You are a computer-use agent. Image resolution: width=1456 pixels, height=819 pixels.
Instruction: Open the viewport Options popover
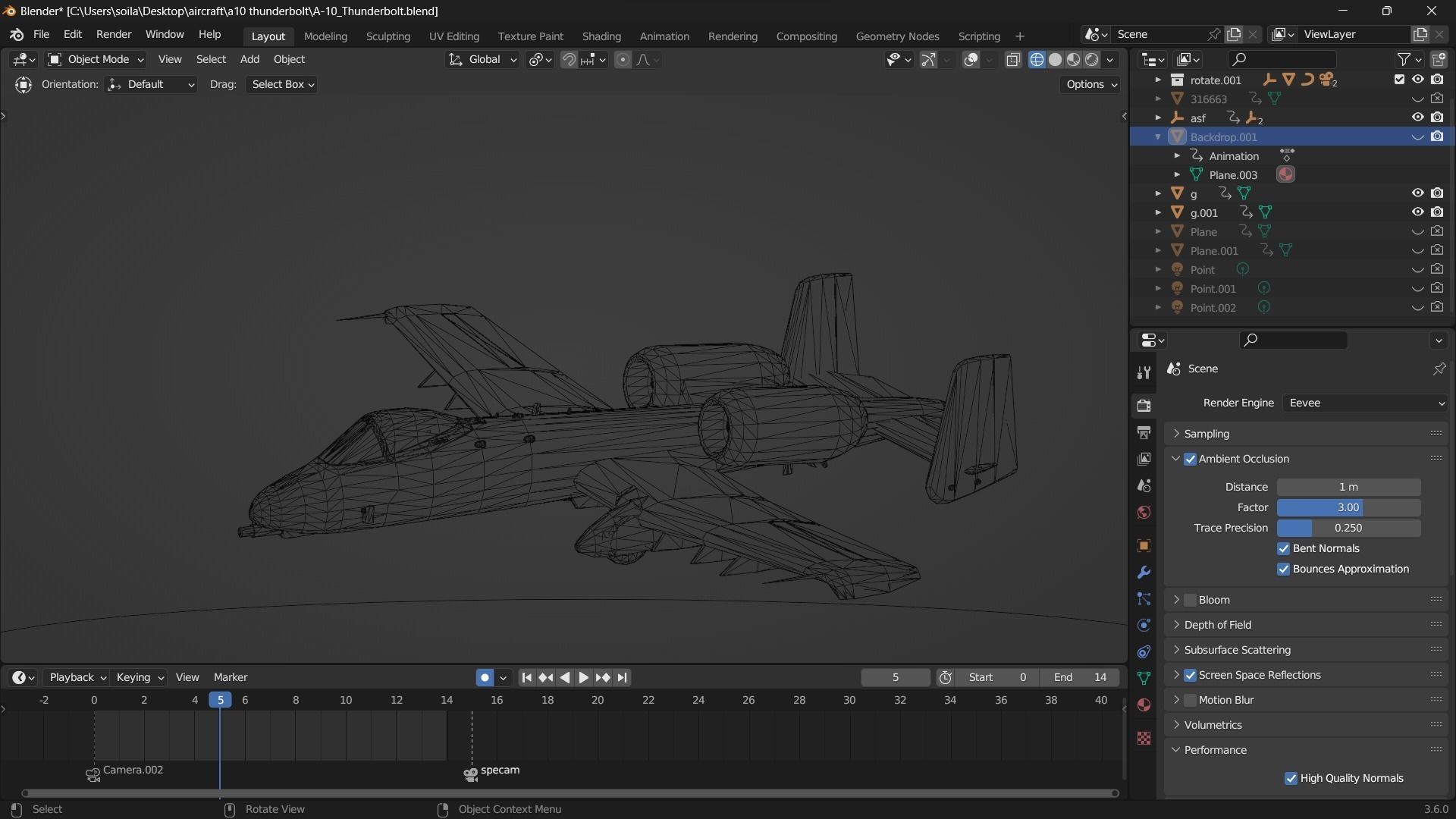click(1090, 84)
